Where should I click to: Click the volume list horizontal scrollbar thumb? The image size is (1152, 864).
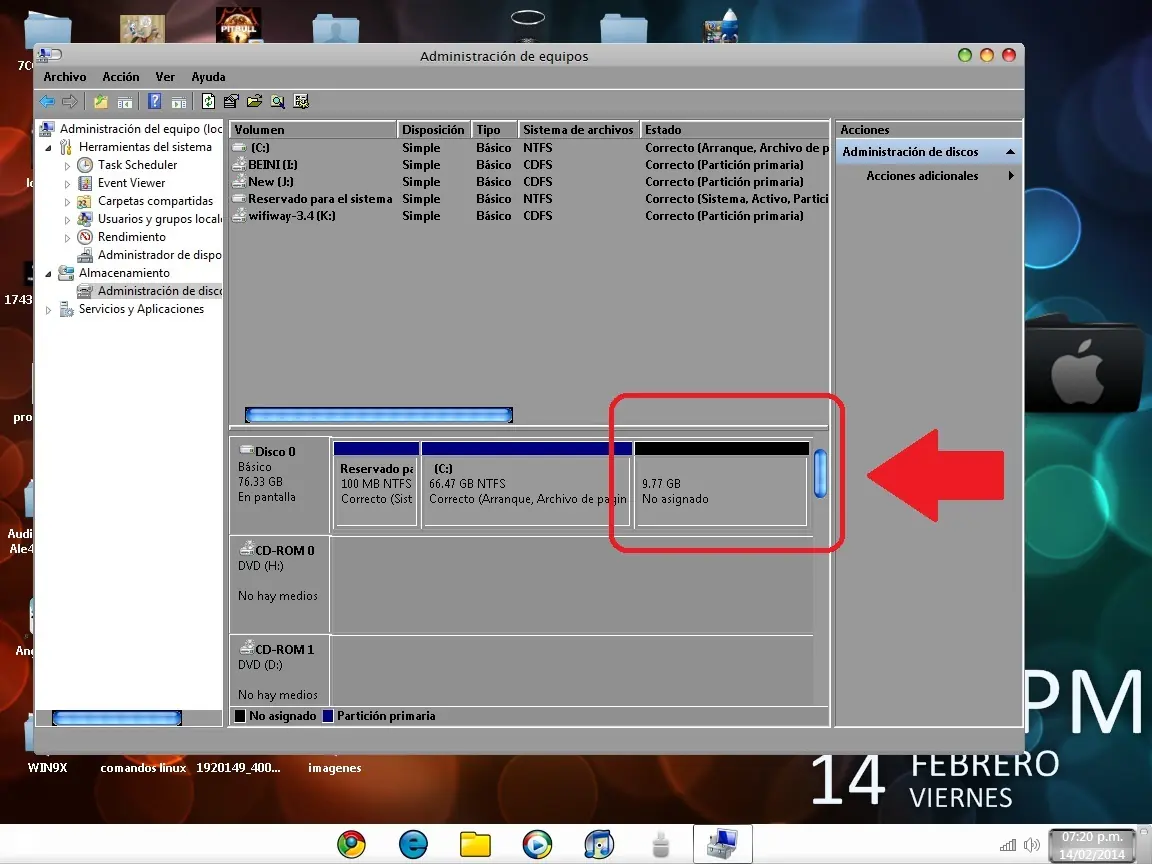pos(378,415)
